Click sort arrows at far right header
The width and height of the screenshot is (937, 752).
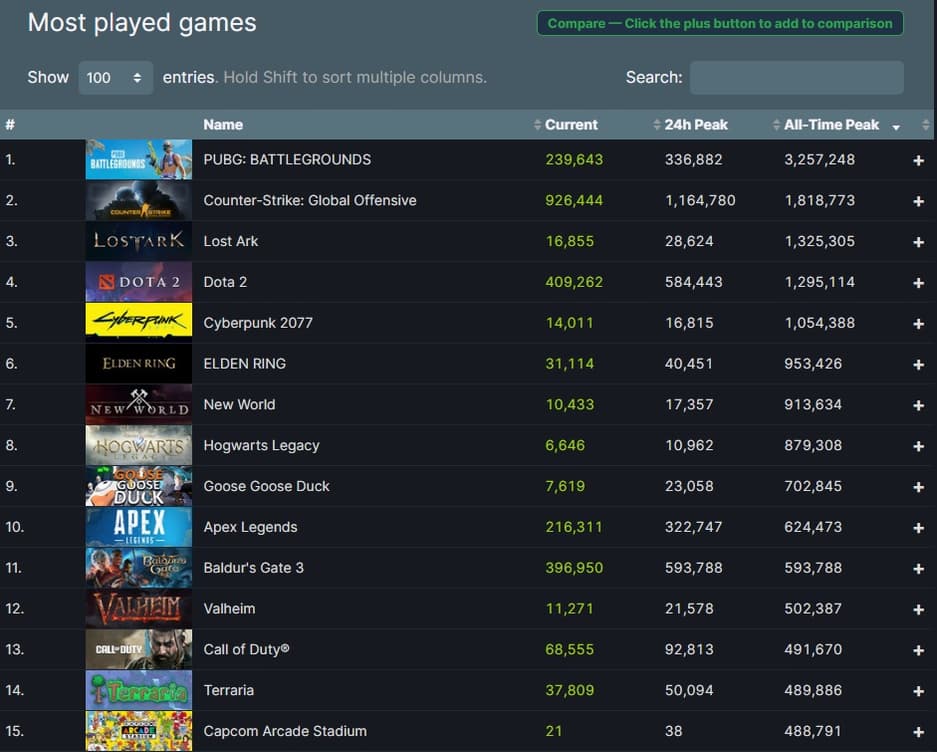(926, 124)
